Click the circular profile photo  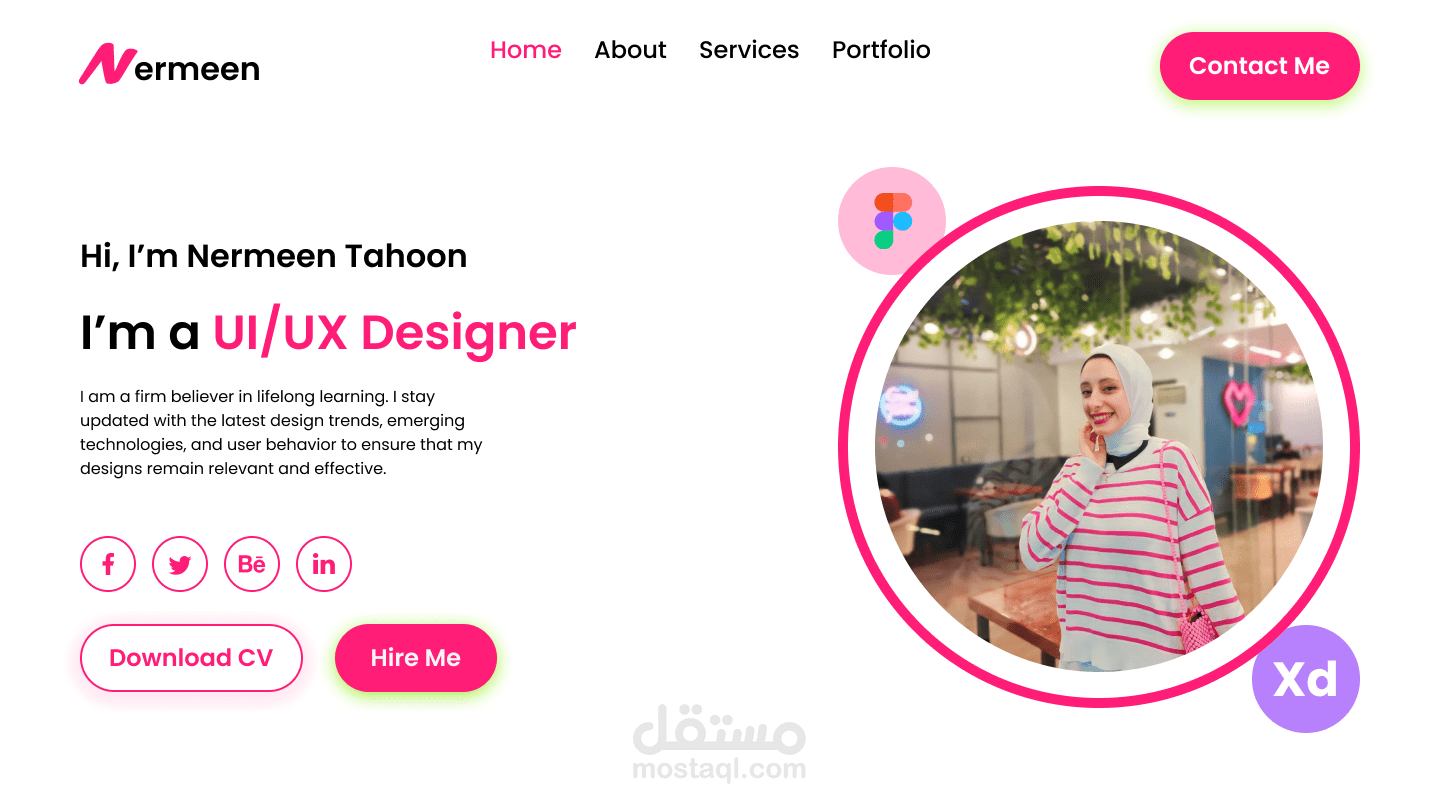(x=1099, y=446)
